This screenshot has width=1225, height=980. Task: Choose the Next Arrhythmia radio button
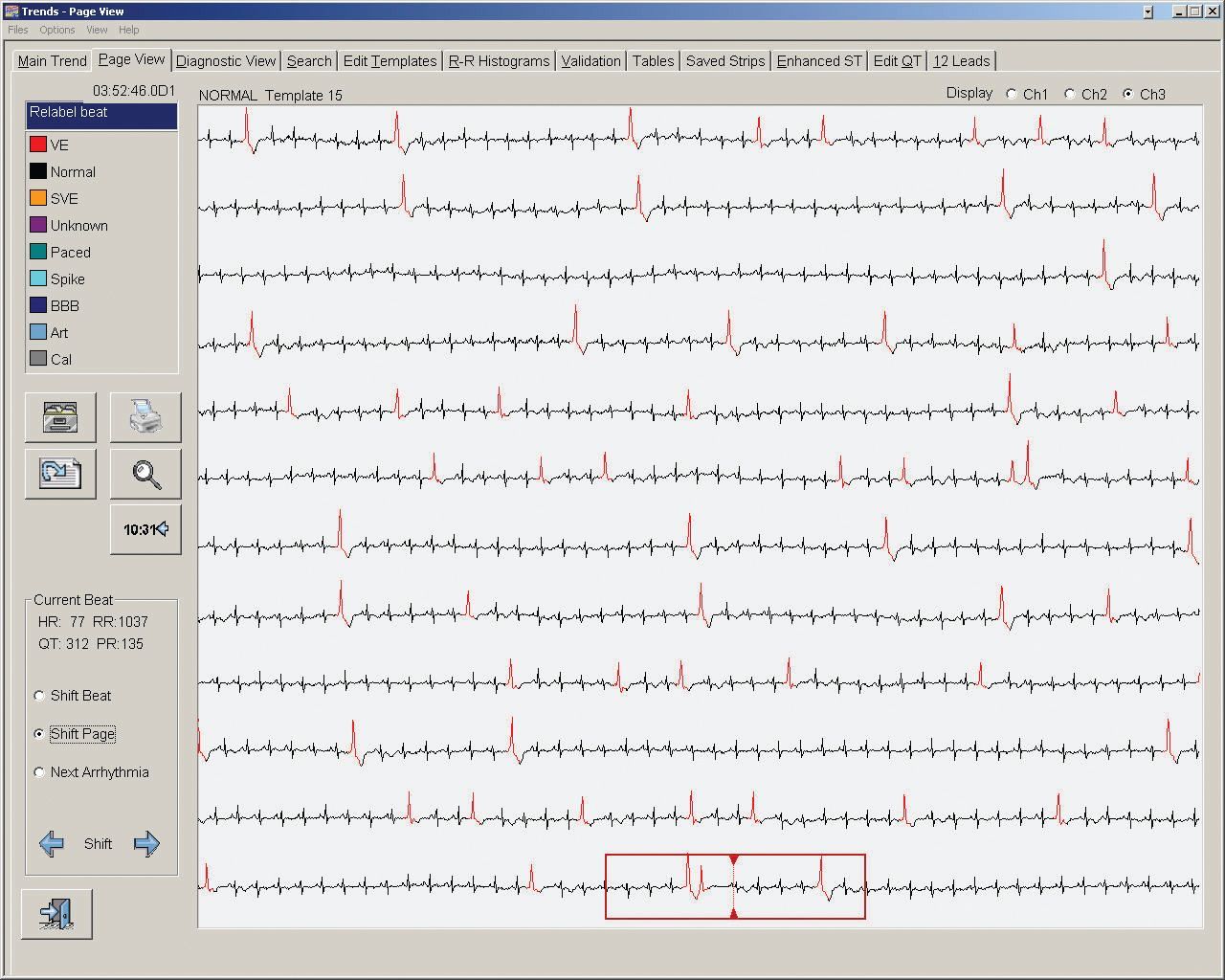pos(39,772)
